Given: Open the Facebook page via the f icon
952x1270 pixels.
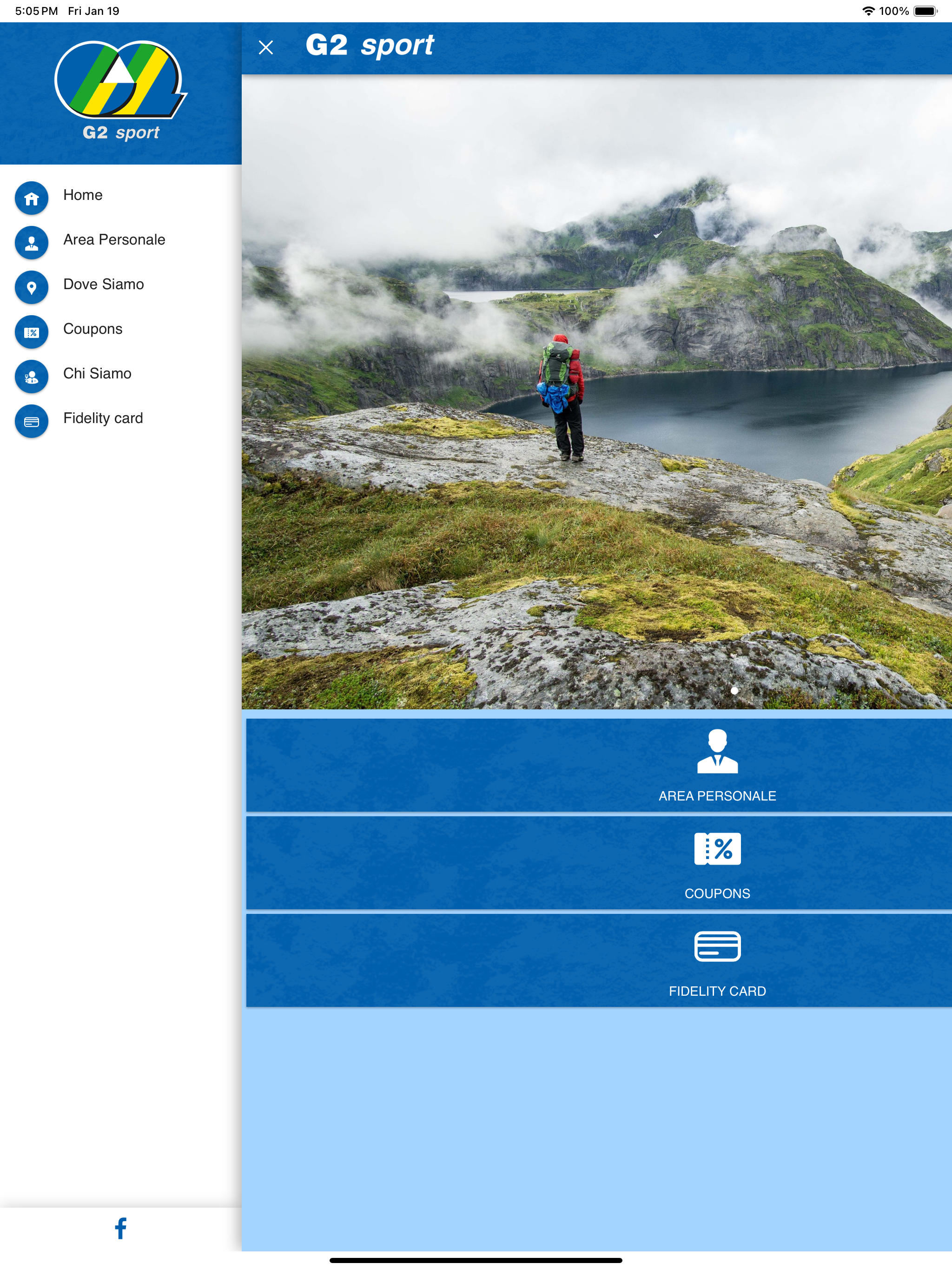Looking at the screenshot, I should (120, 1228).
